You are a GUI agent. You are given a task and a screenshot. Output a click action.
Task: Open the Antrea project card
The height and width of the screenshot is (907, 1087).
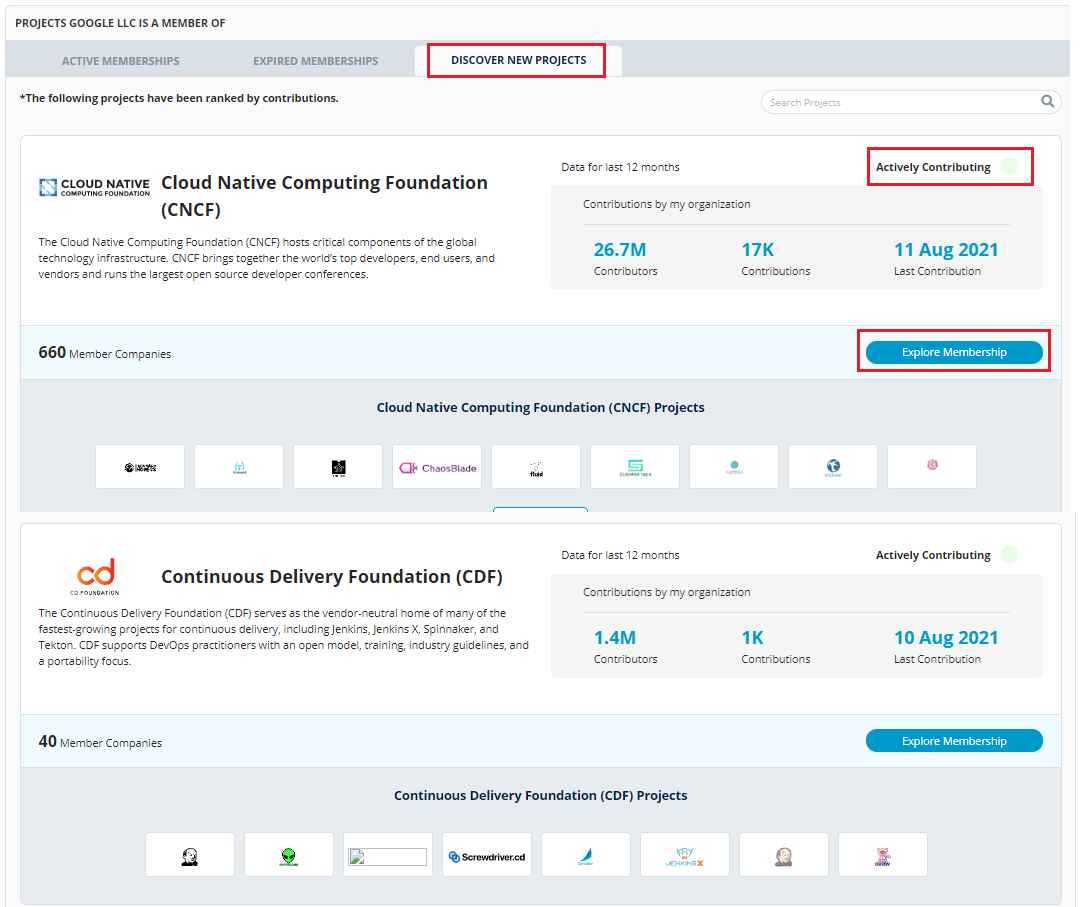(734, 467)
